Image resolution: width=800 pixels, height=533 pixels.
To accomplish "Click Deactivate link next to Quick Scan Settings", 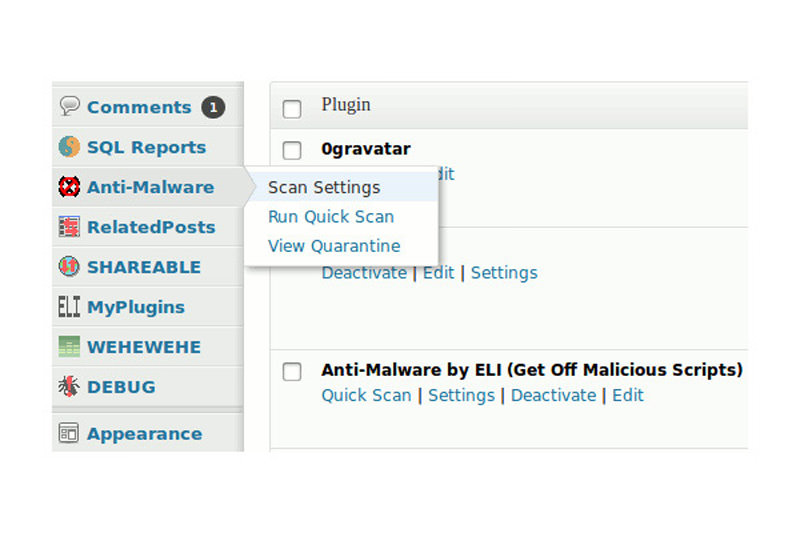I will coord(554,395).
